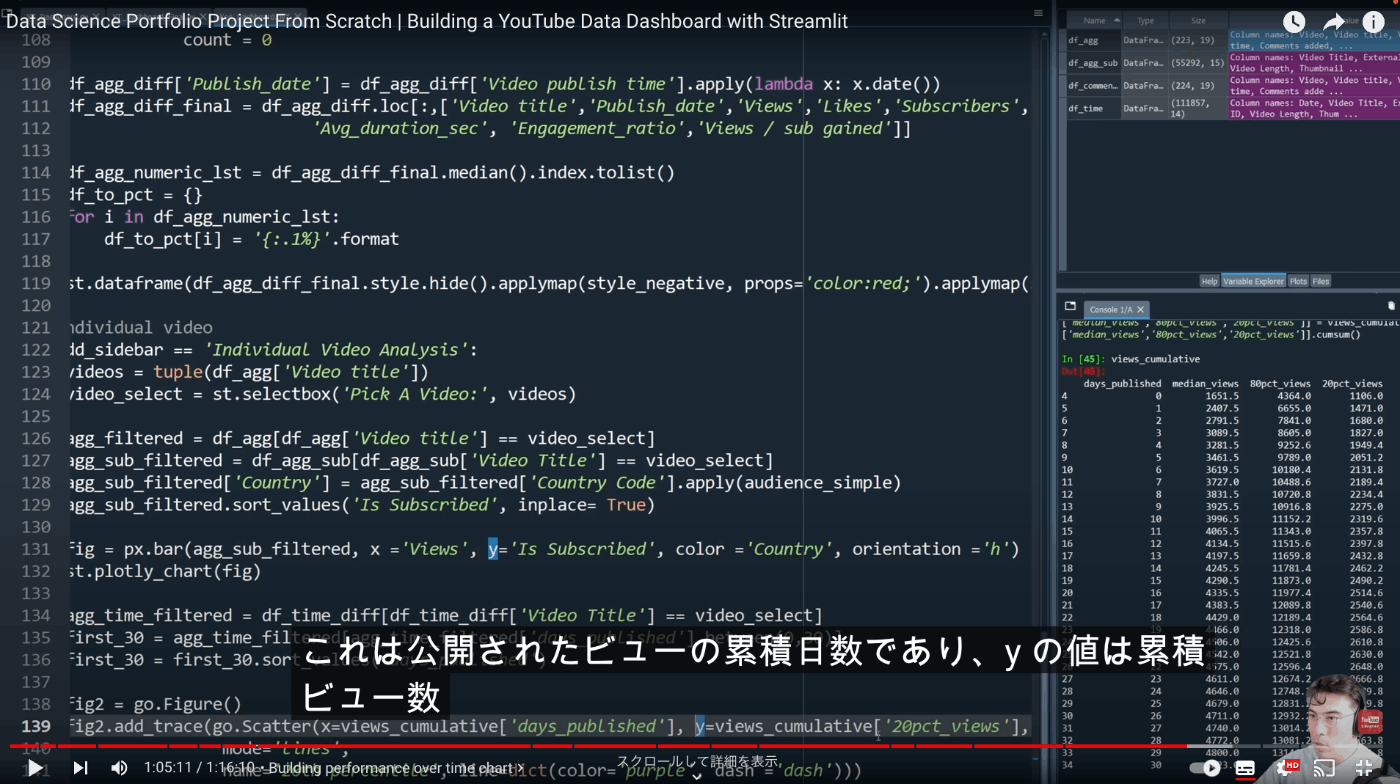Click the Japanese subtitle caption overlay
The height and width of the screenshot is (784, 1400).
(752, 675)
